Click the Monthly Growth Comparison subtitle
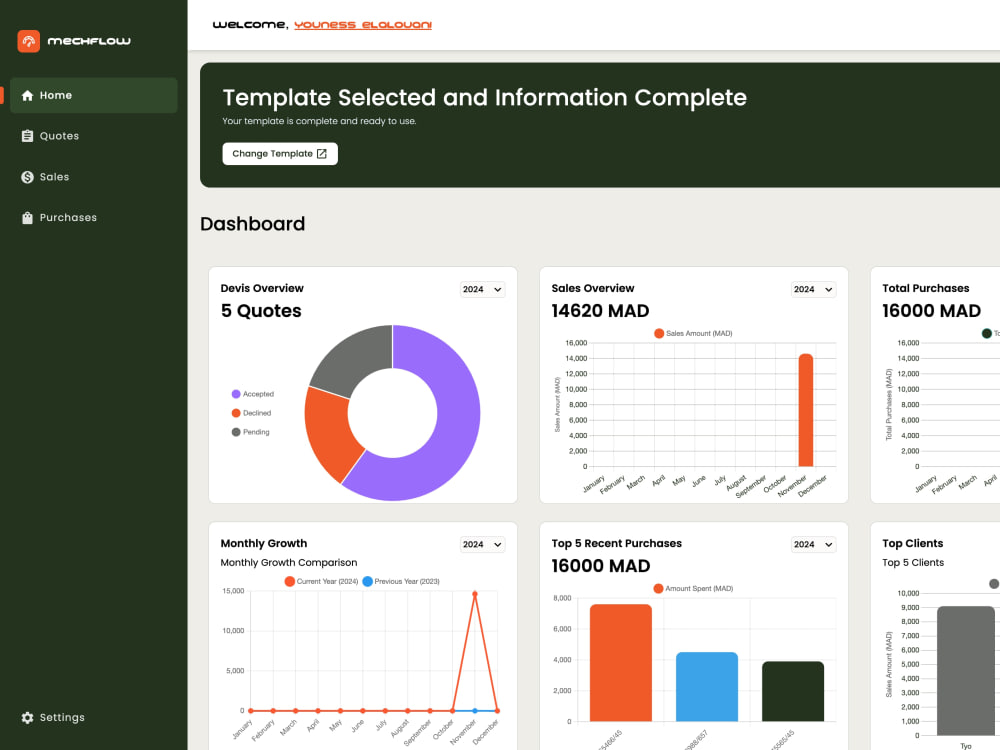 coord(289,562)
